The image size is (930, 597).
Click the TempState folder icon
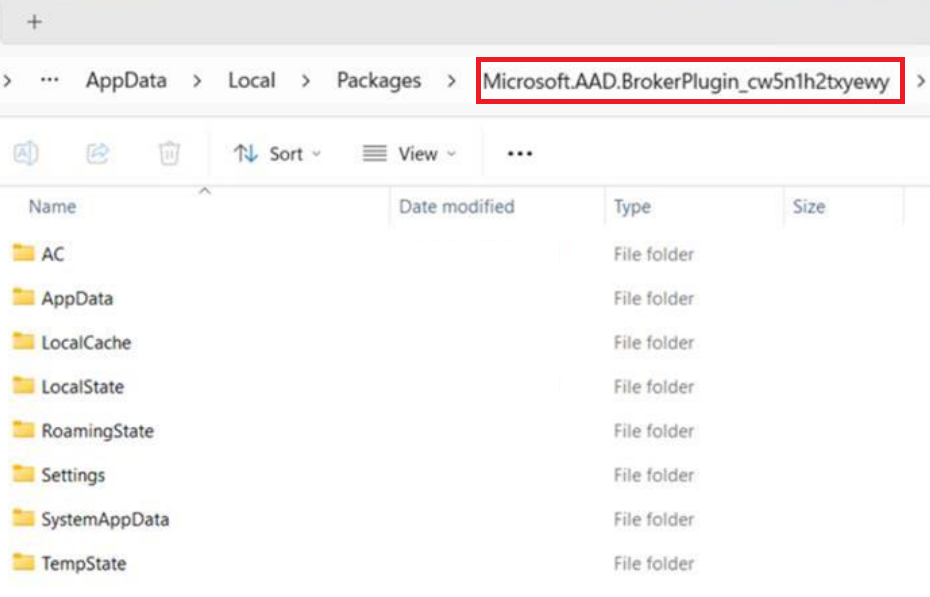pos(24,562)
